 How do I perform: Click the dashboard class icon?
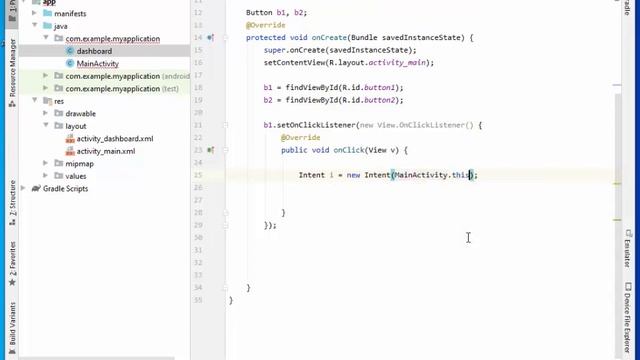click(70, 51)
